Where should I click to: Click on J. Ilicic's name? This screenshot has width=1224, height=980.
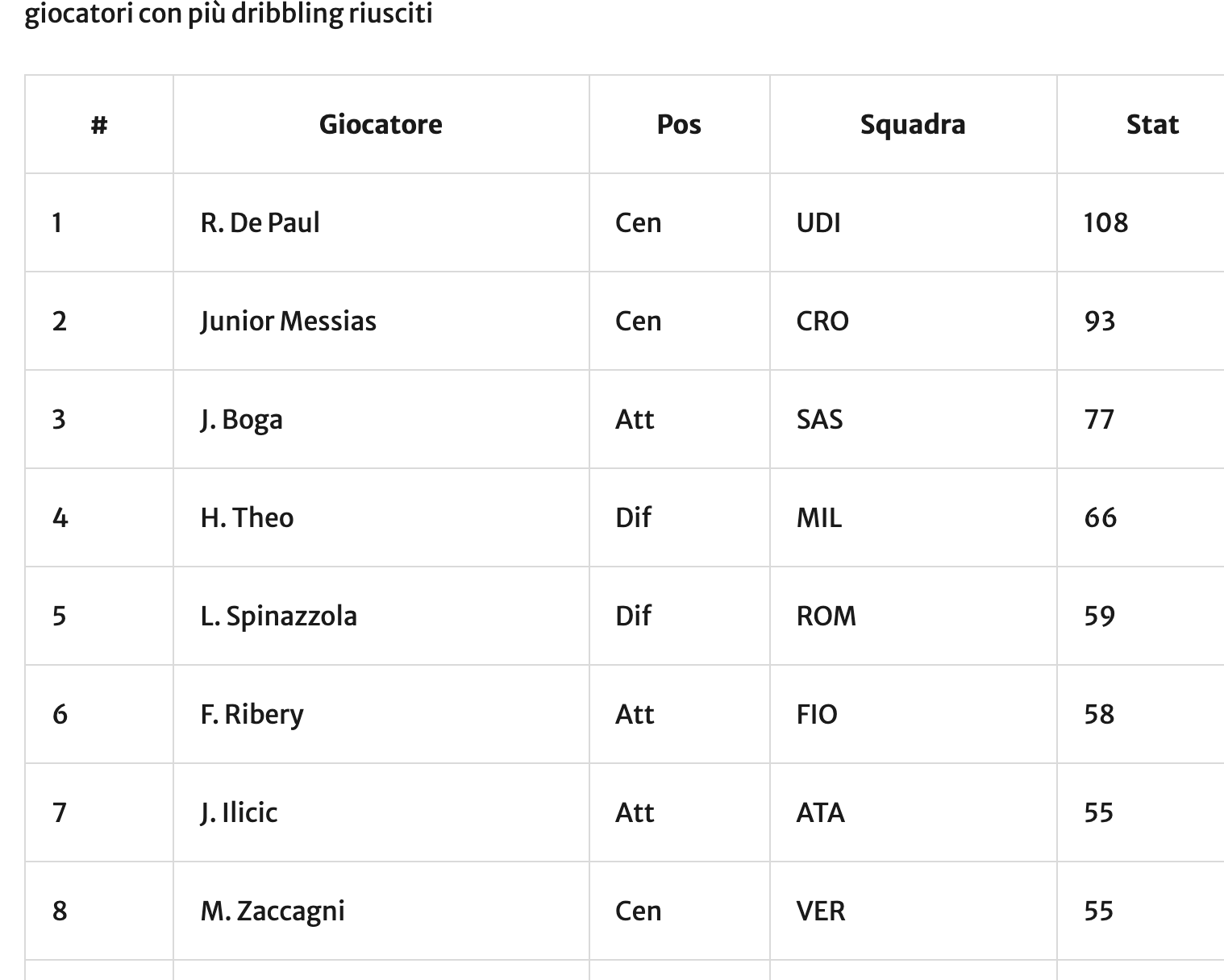[239, 812]
